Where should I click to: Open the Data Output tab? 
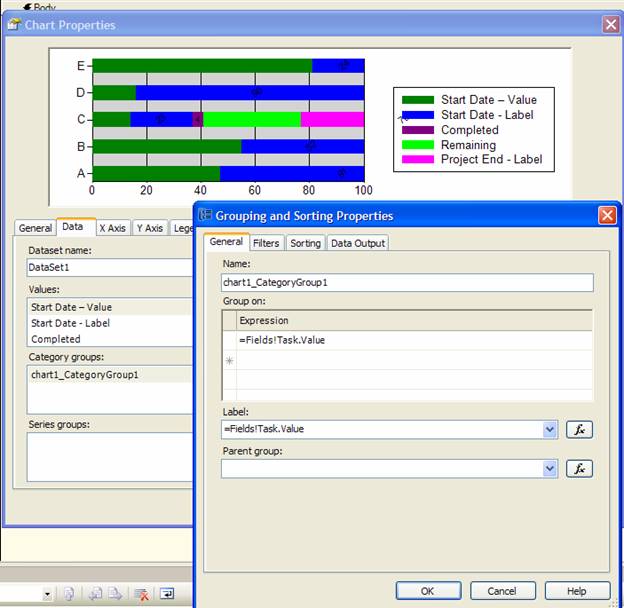pyautogui.click(x=358, y=243)
